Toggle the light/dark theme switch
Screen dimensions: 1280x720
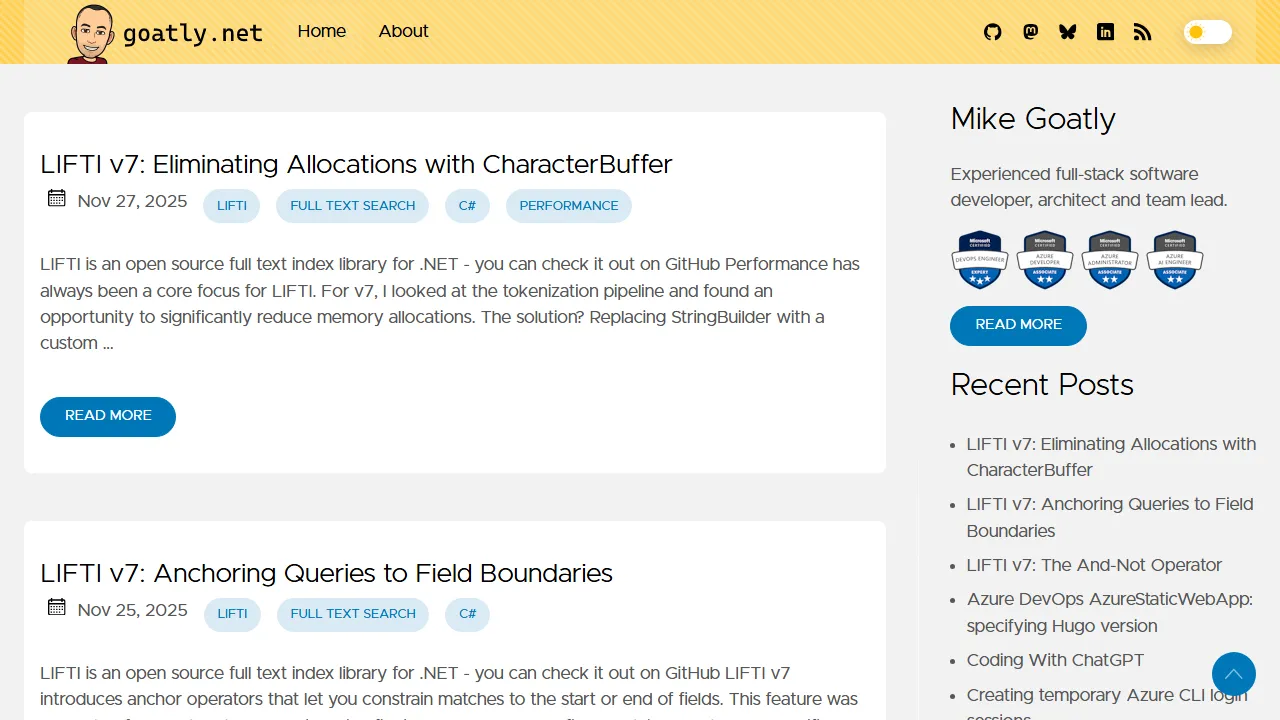[1207, 32]
